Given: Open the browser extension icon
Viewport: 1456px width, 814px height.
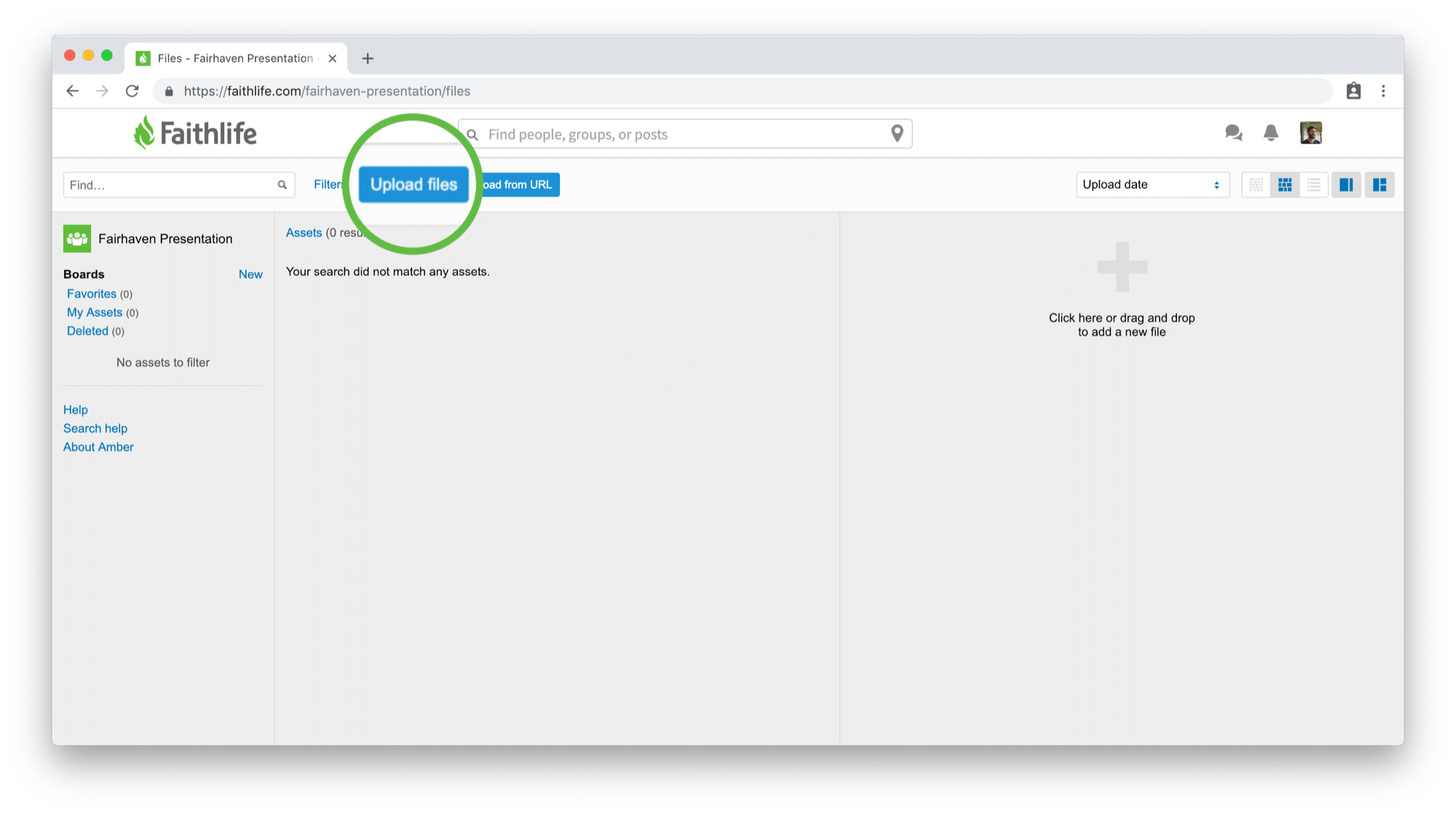Looking at the screenshot, I should 1353,91.
